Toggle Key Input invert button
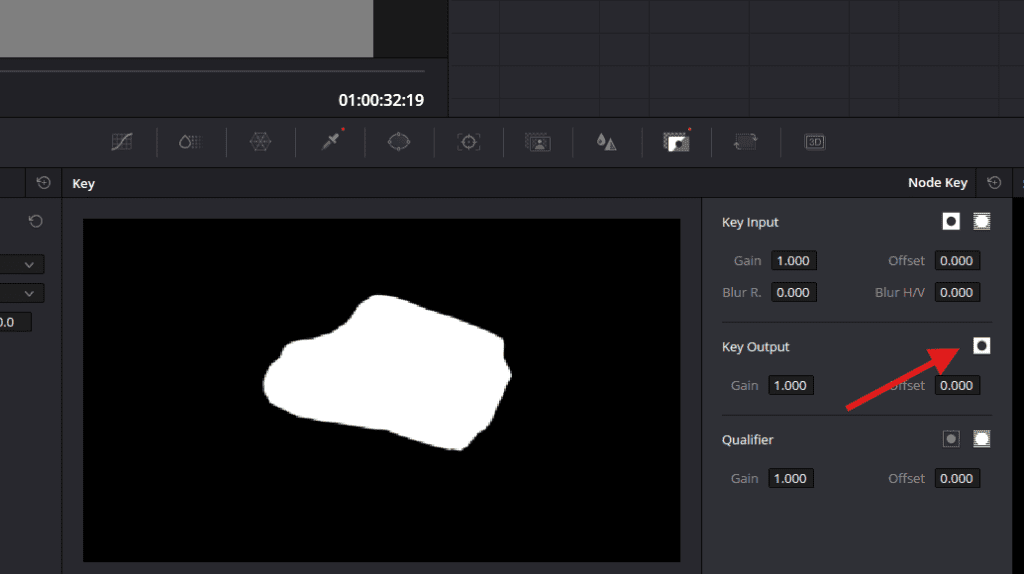This screenshot has width=1024, height=574. point(951,221)
